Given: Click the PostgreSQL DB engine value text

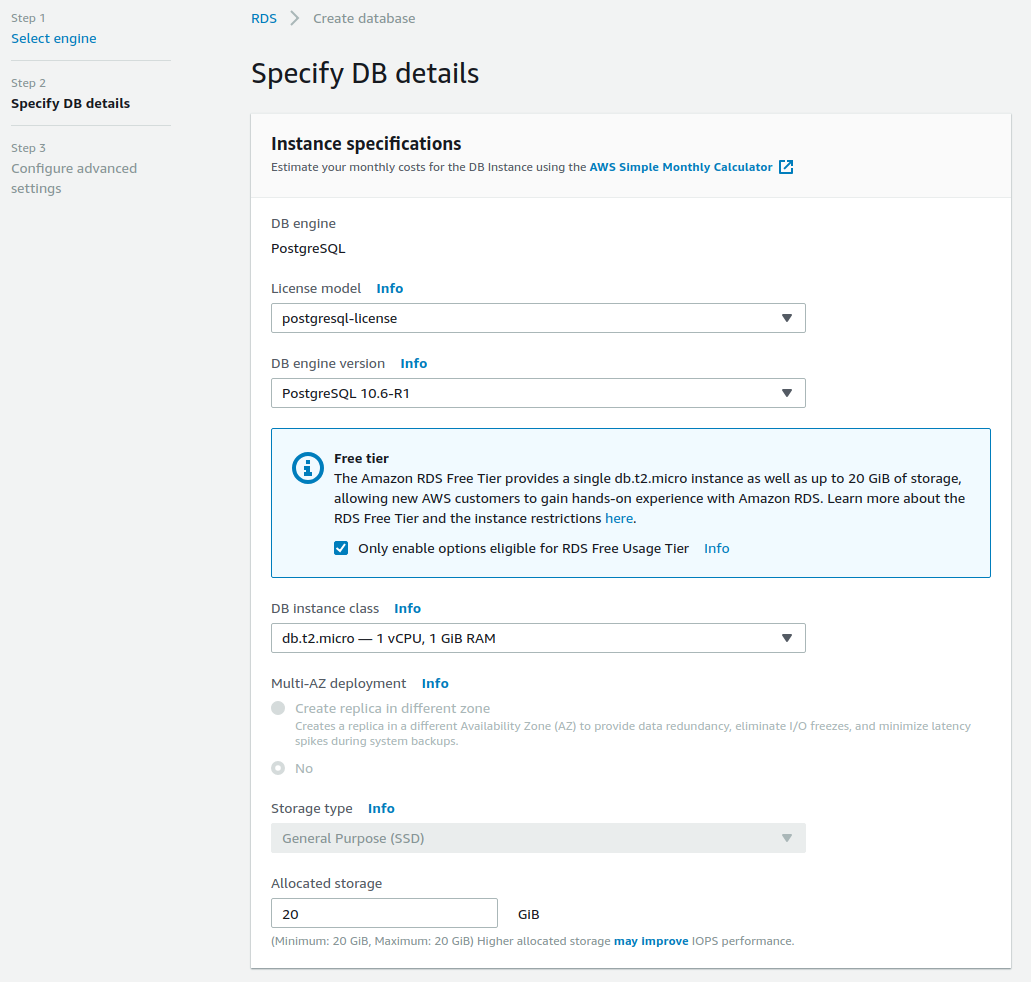Looking at the screenshot, I should point(308,249).
